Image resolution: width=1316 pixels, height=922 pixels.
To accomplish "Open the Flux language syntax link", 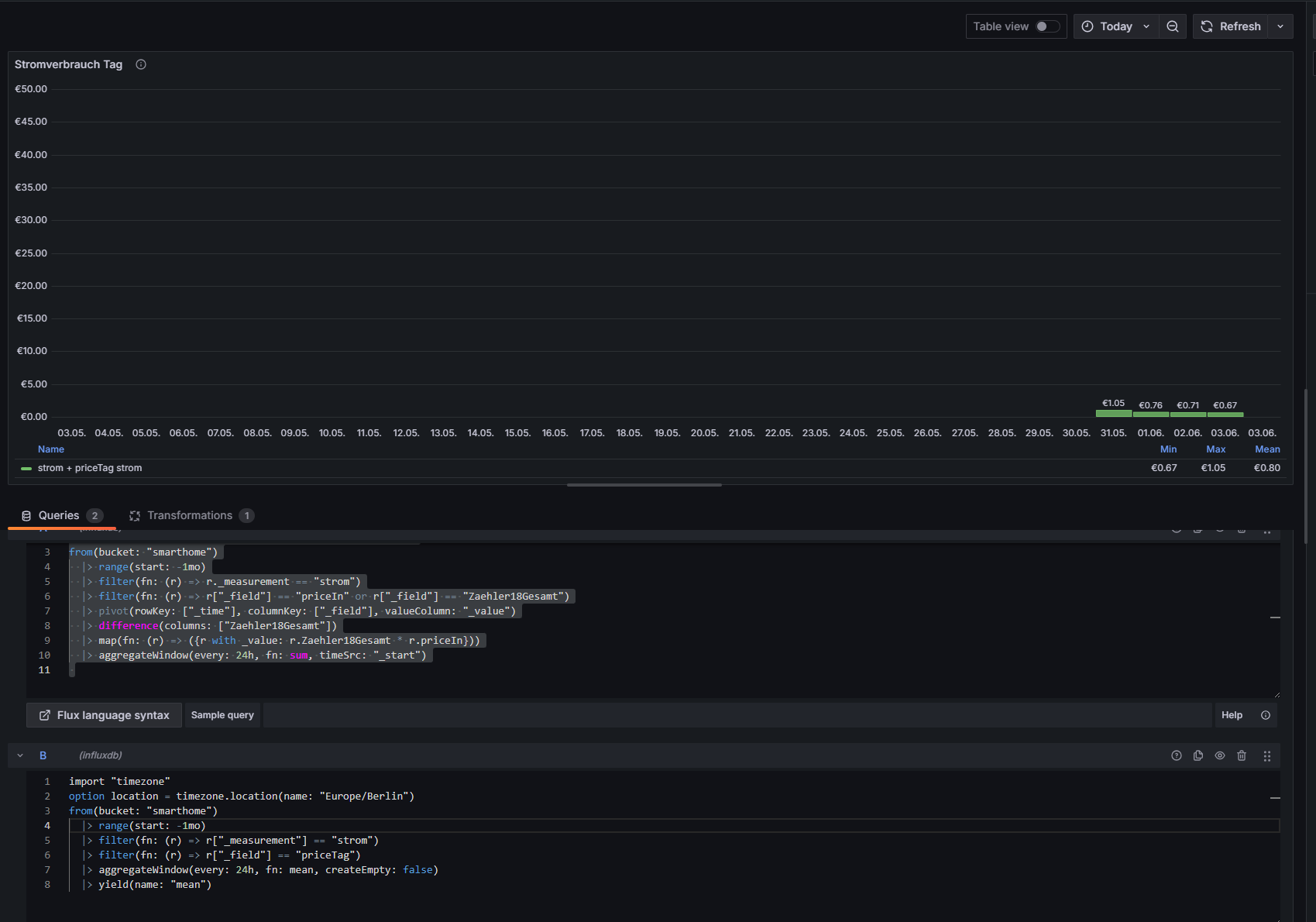I will point(105,715).
